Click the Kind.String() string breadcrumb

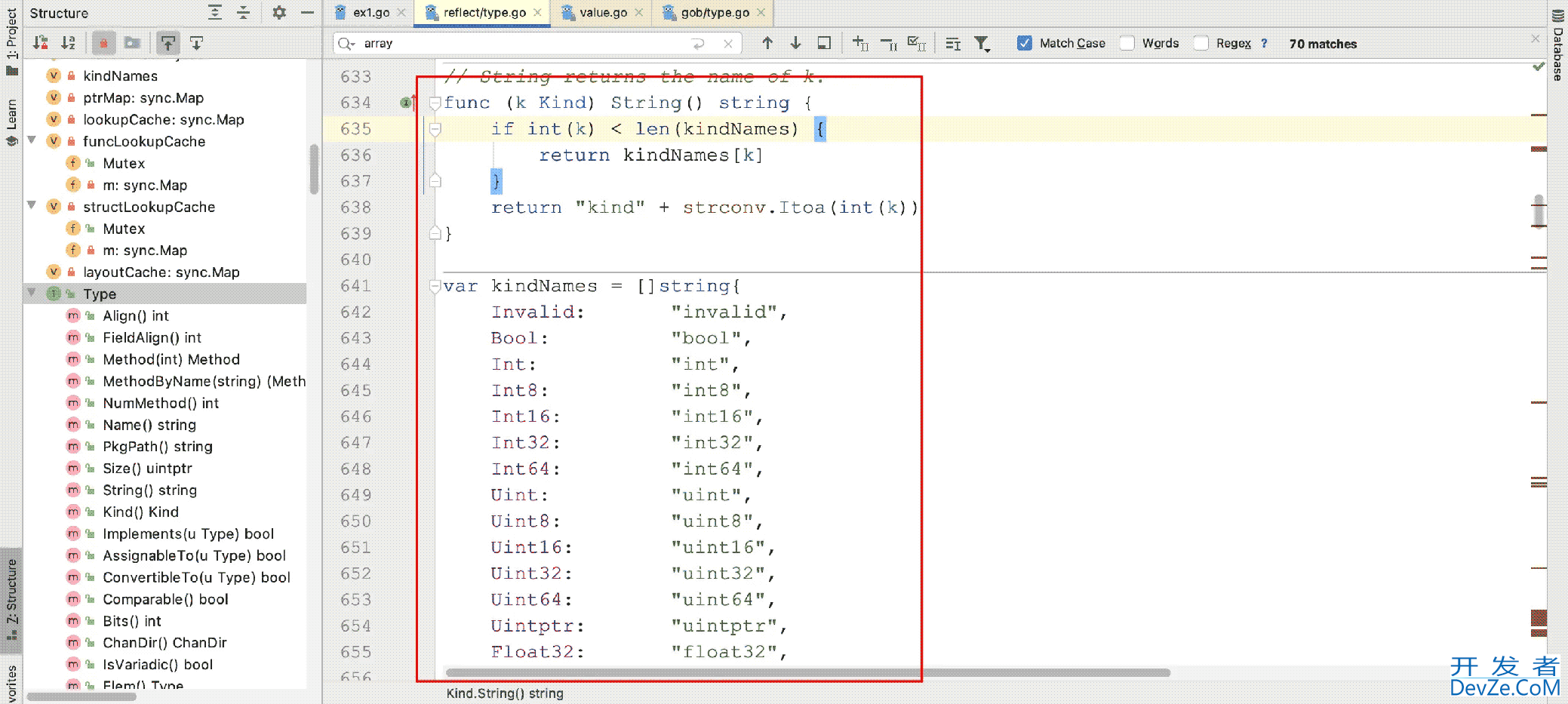[x=504, y=693]
